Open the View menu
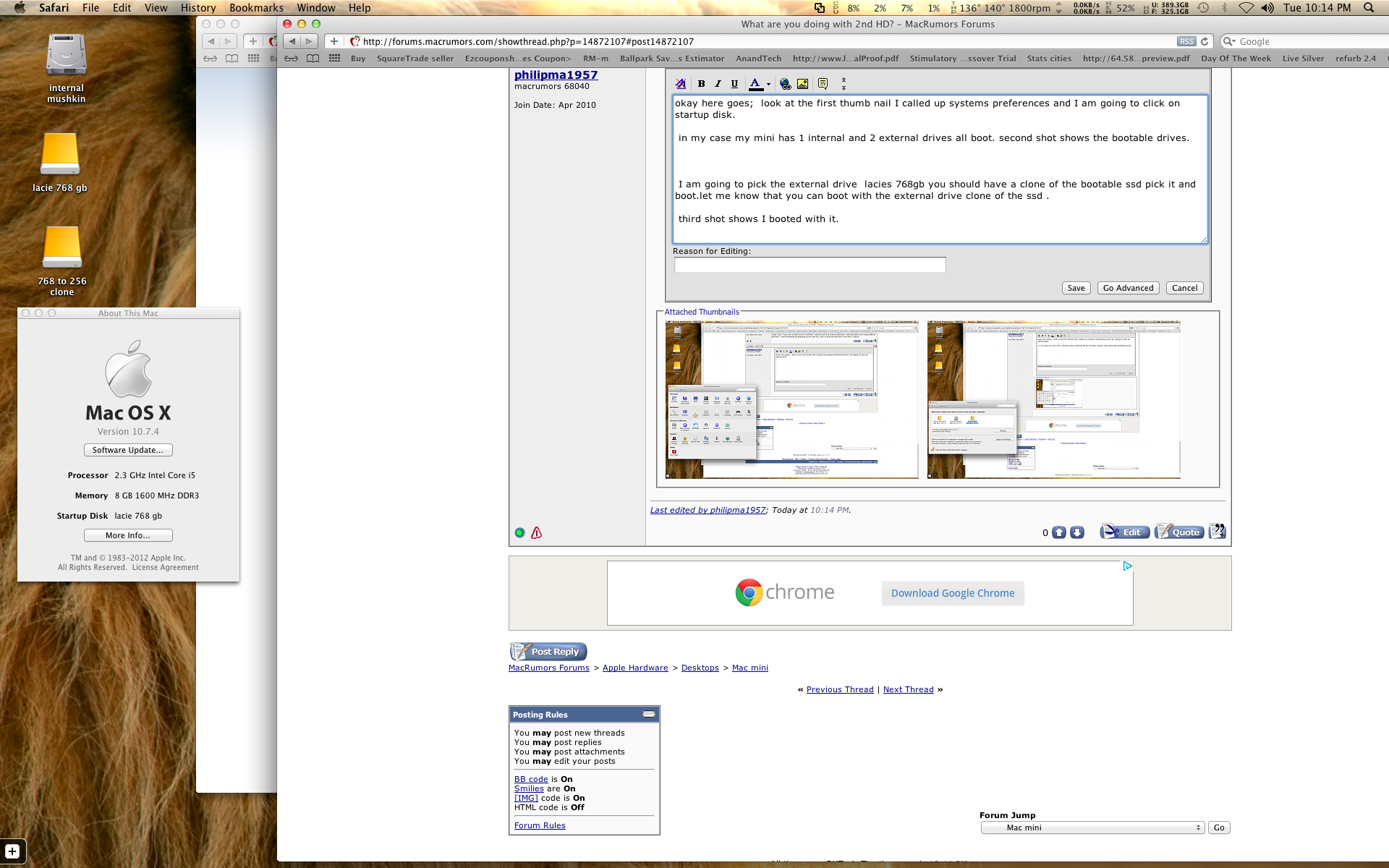 [x=156, y=8]
